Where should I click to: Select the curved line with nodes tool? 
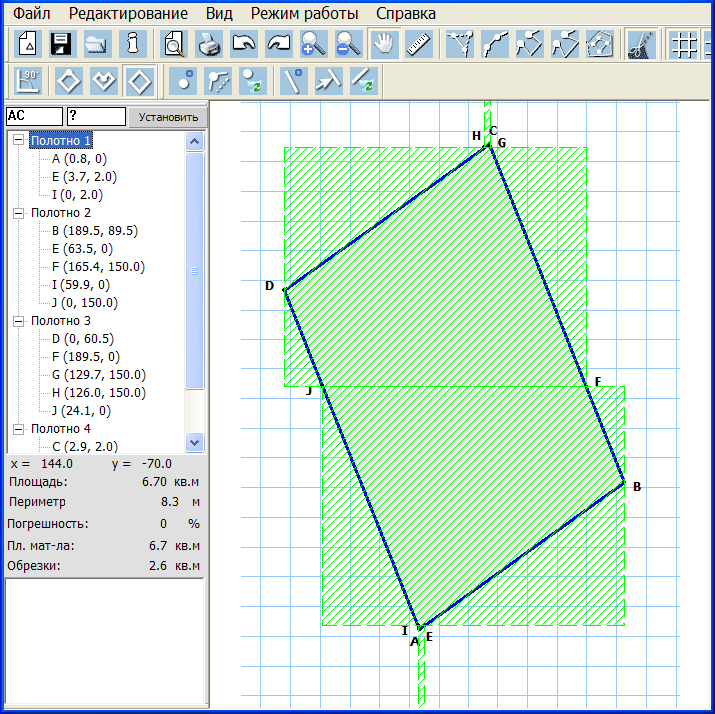[495, 44]
